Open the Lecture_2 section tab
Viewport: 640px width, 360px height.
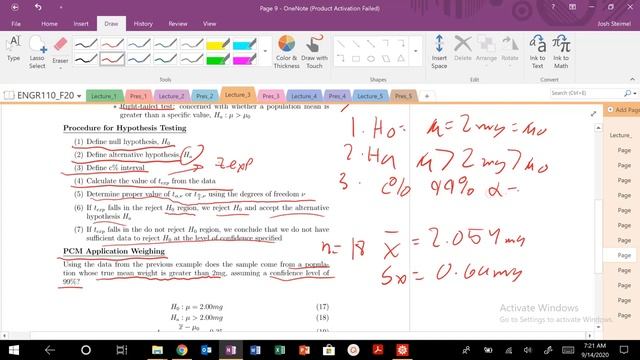coord(171,96)
